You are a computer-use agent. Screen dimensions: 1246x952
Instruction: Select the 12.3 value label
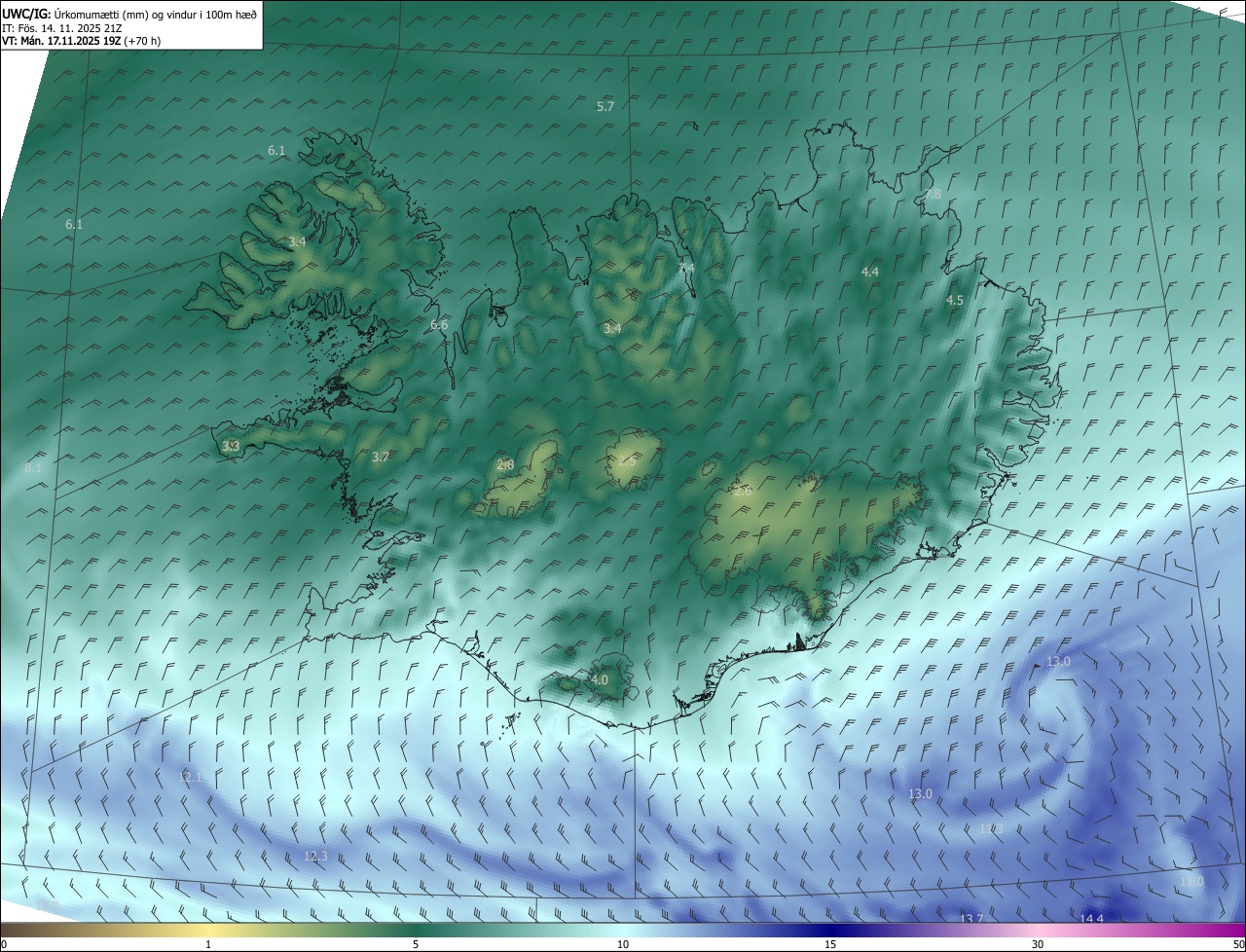315,856
